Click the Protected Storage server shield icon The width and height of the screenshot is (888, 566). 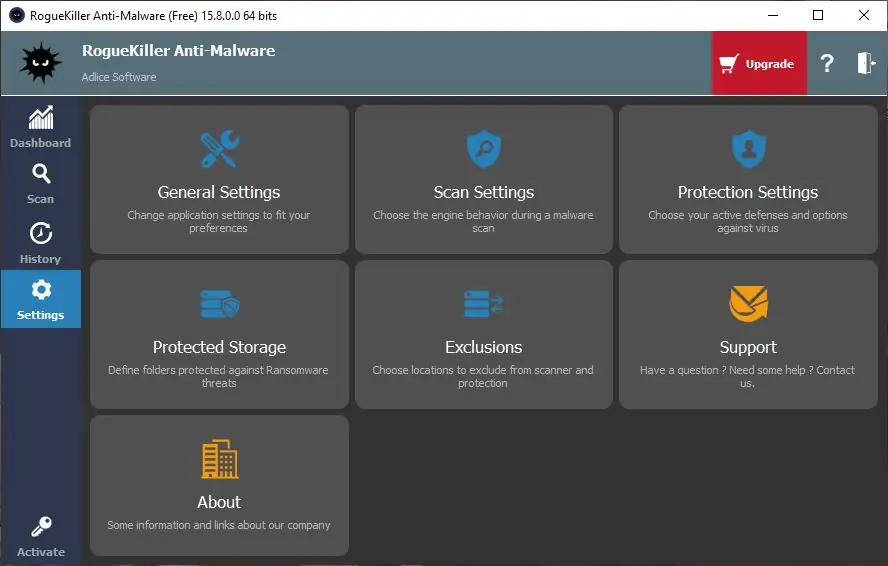pyautogui.click(x=220, y=304)
